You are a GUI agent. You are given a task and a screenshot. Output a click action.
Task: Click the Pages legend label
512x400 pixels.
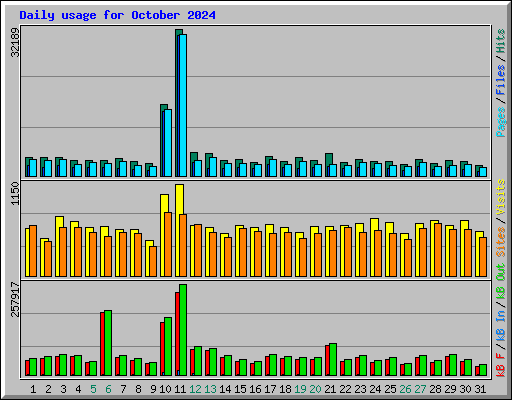click(501, 122)
